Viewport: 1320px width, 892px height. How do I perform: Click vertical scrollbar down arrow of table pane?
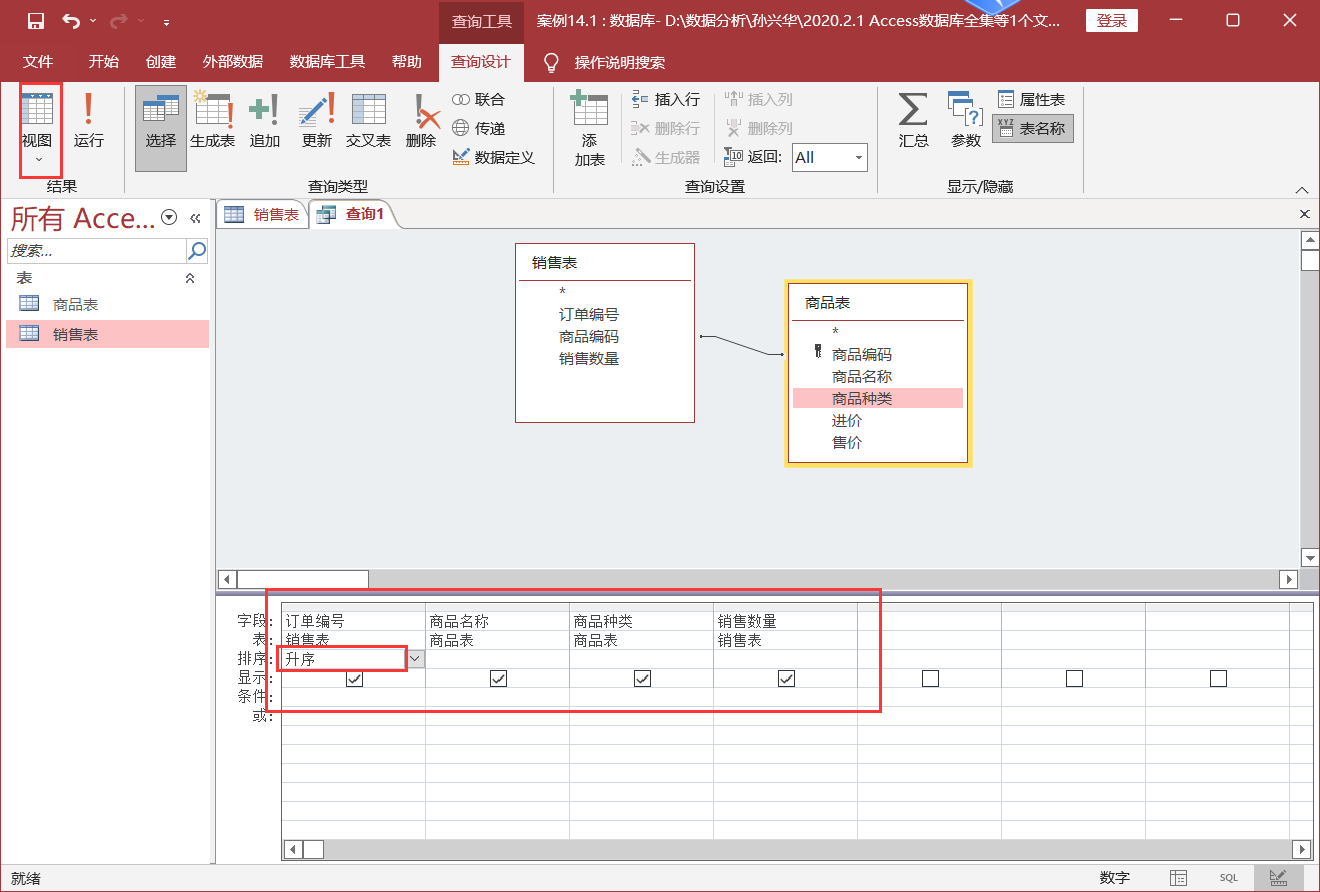tap(1310, 557)
